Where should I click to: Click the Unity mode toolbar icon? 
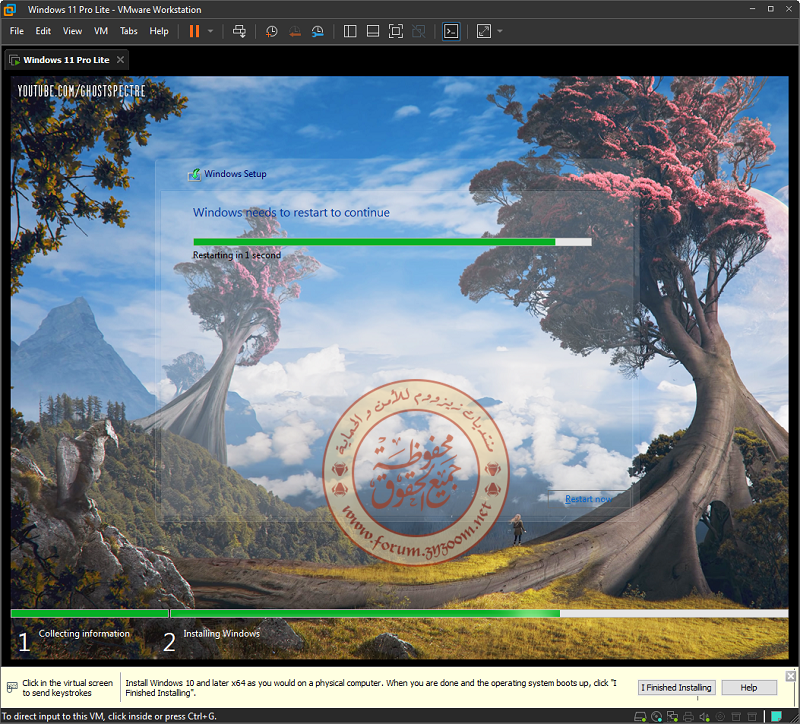pos(418,31)
